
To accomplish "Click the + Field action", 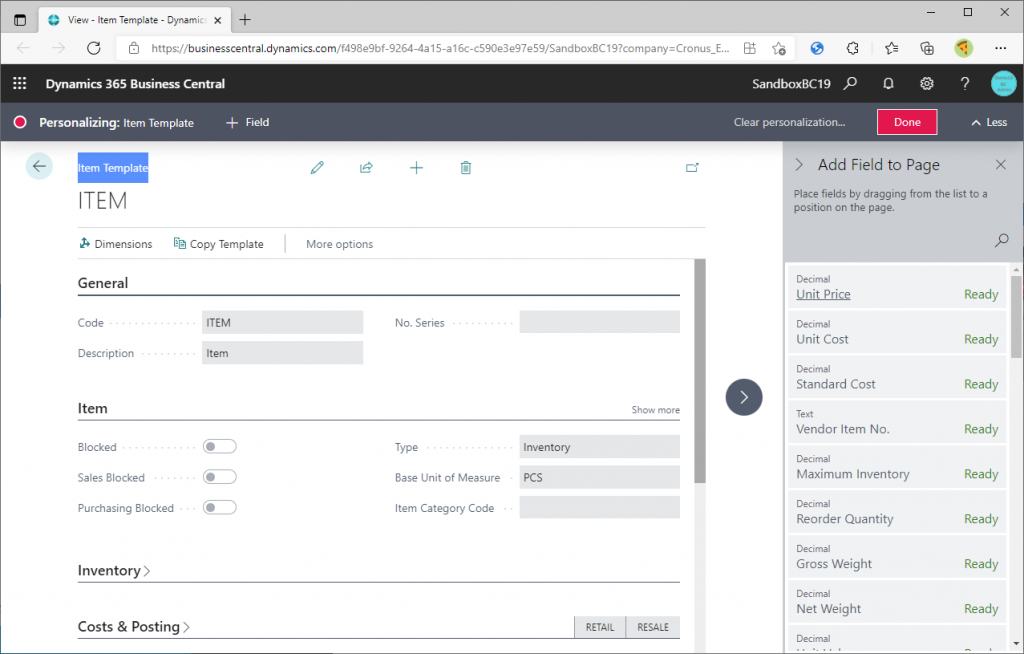I will (248, 122).
